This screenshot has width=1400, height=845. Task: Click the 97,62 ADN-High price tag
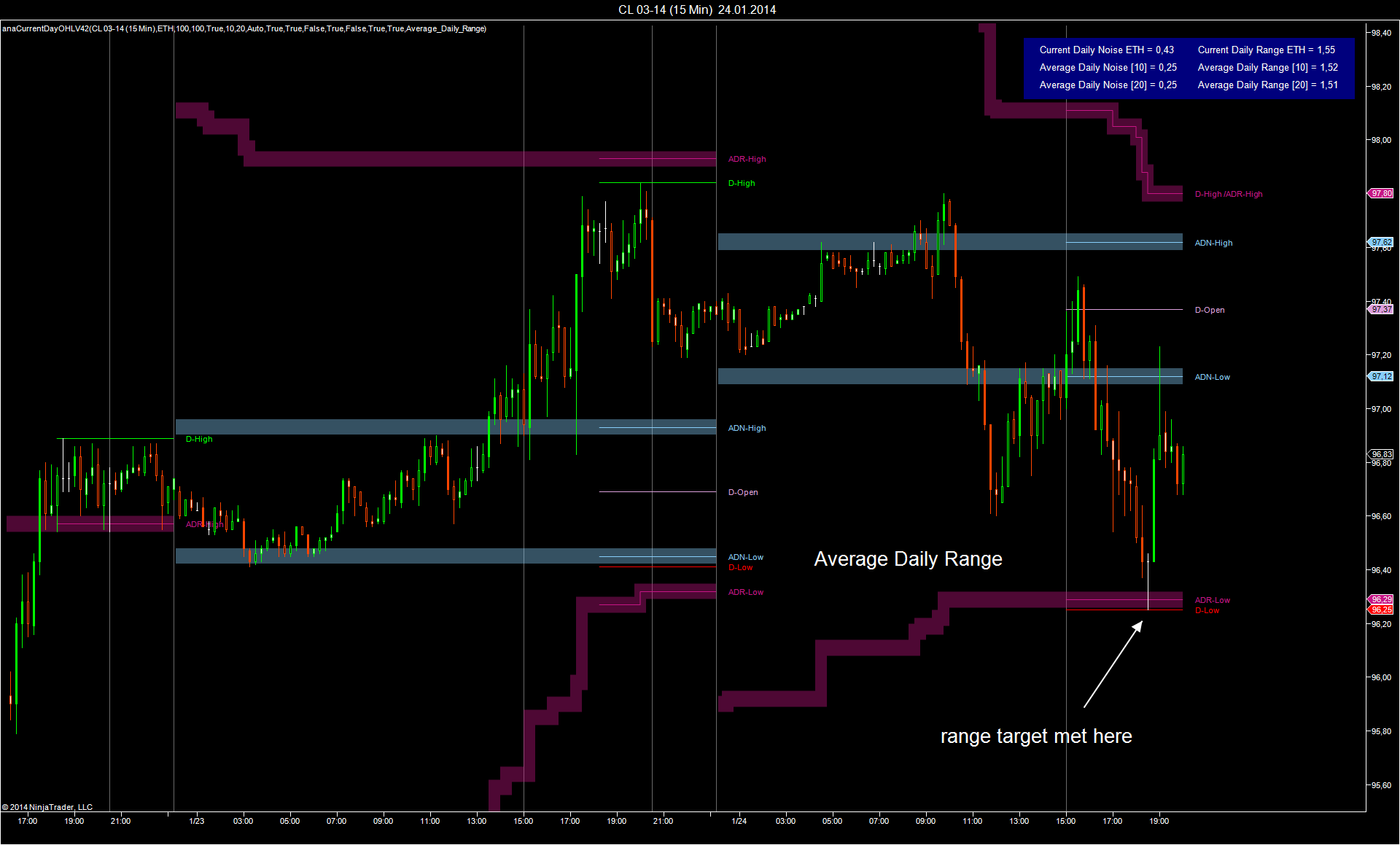coord(1382,242)
